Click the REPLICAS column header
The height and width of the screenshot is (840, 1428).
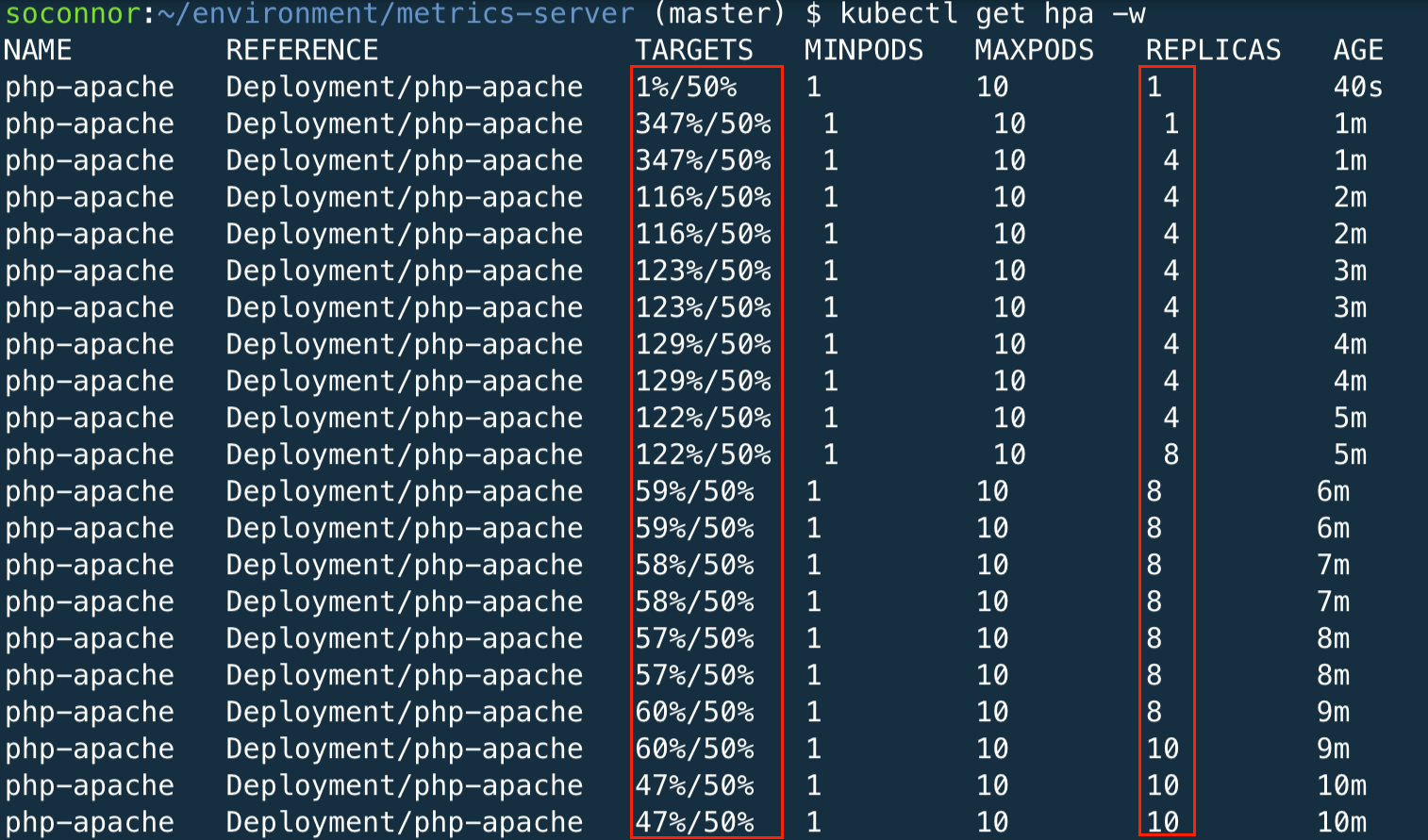pyautogui.click(x=1213, y=50)
